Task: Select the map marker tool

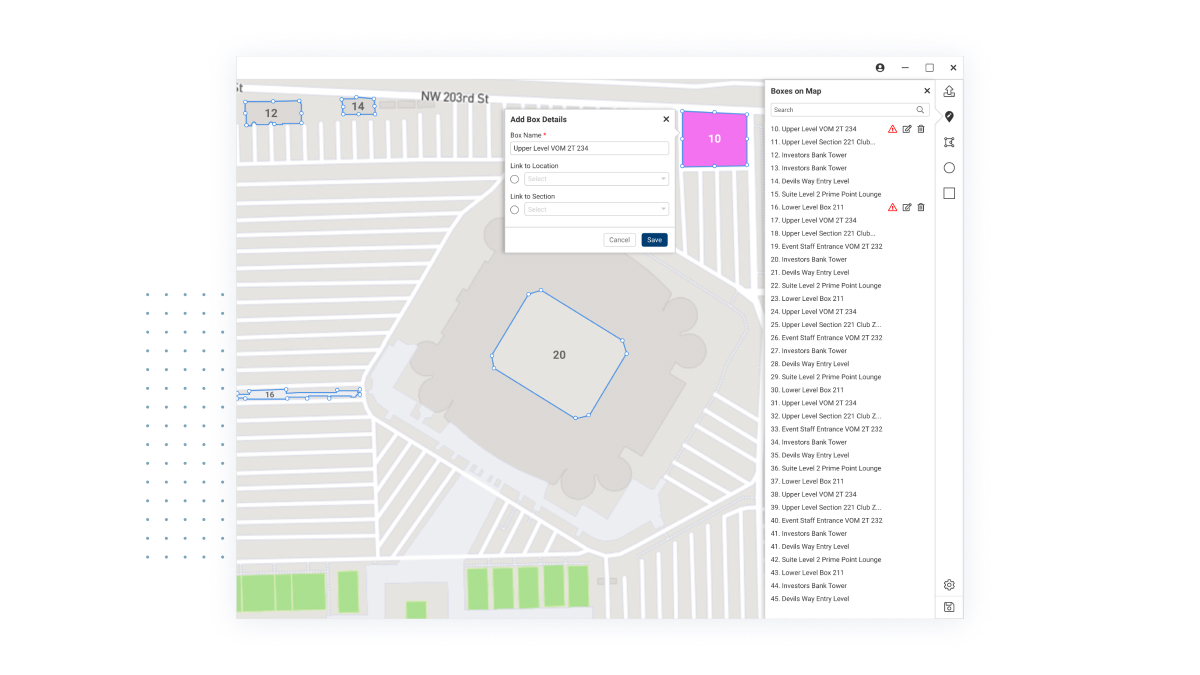Action: coord(948,116)
